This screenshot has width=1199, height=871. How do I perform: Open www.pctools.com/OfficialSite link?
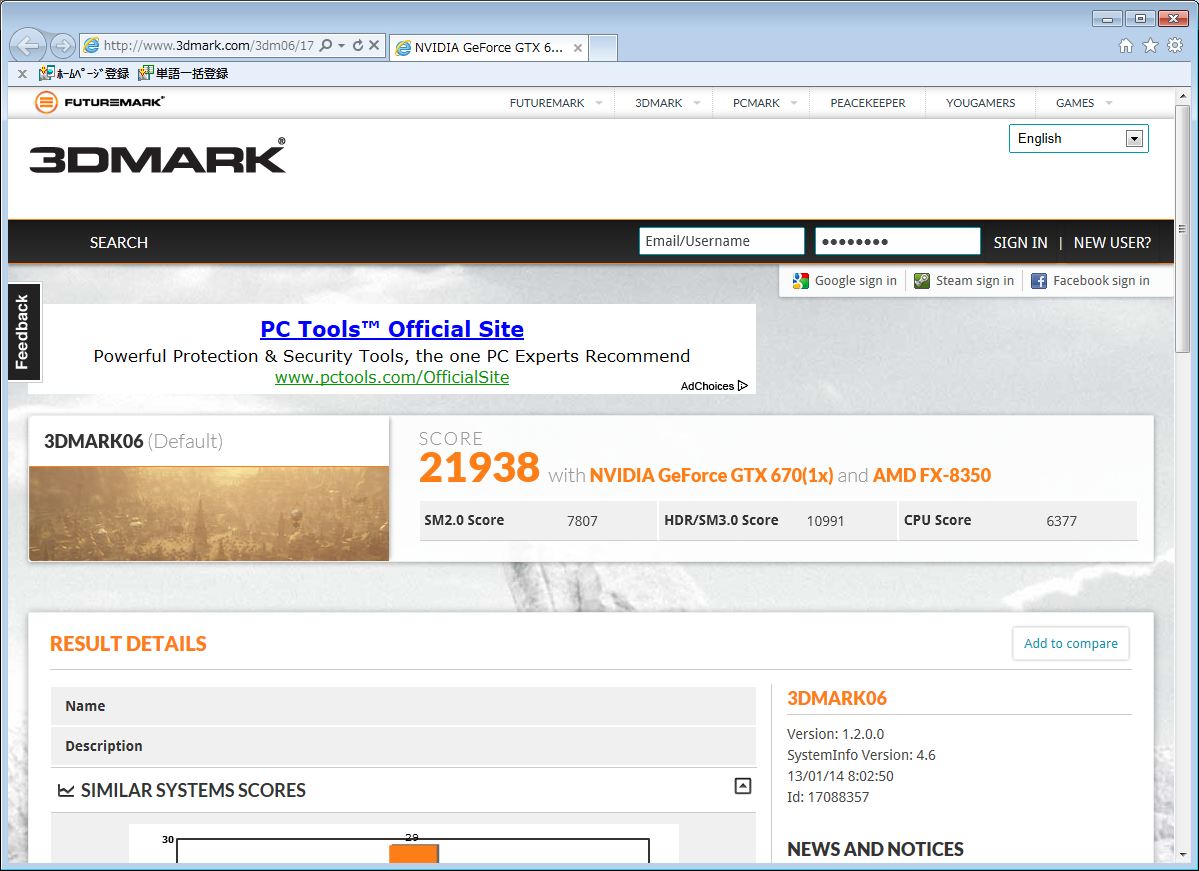392,377
